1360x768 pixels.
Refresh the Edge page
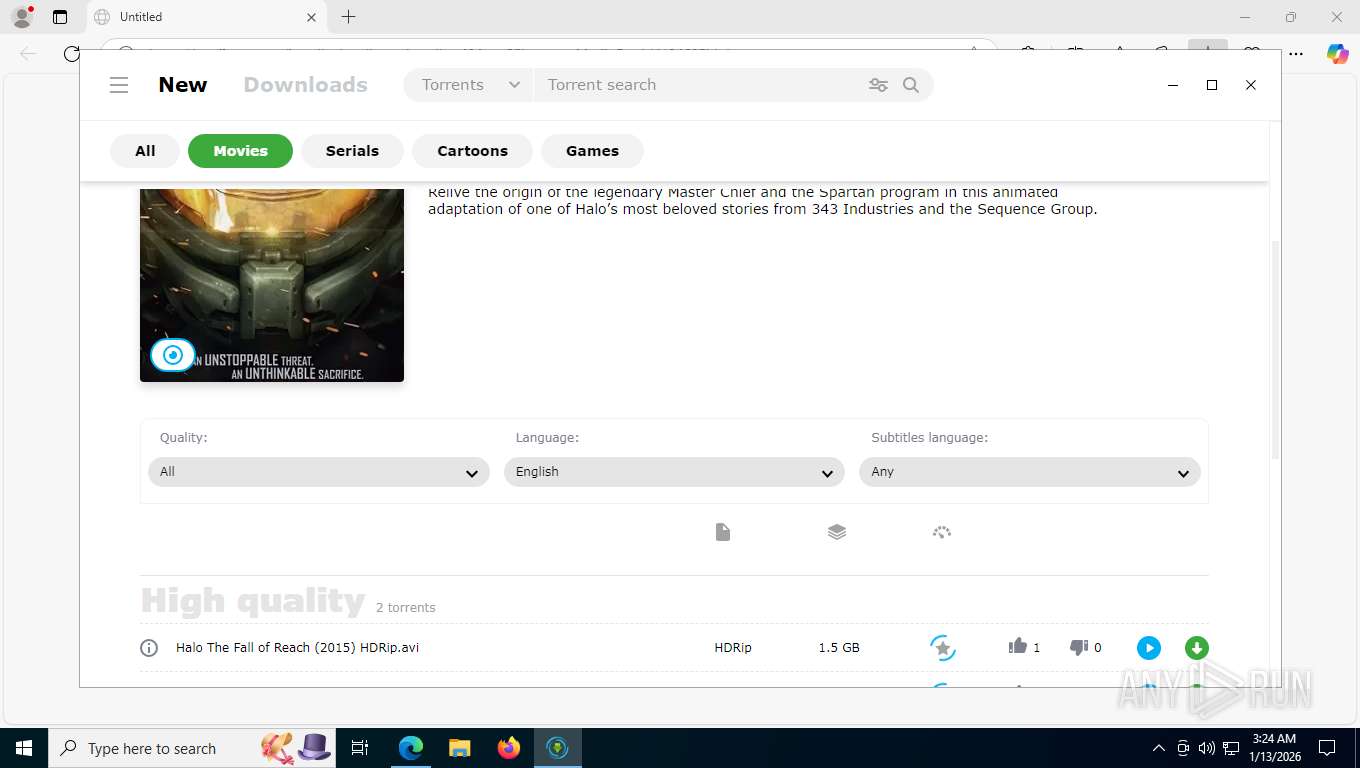[71, 54]
